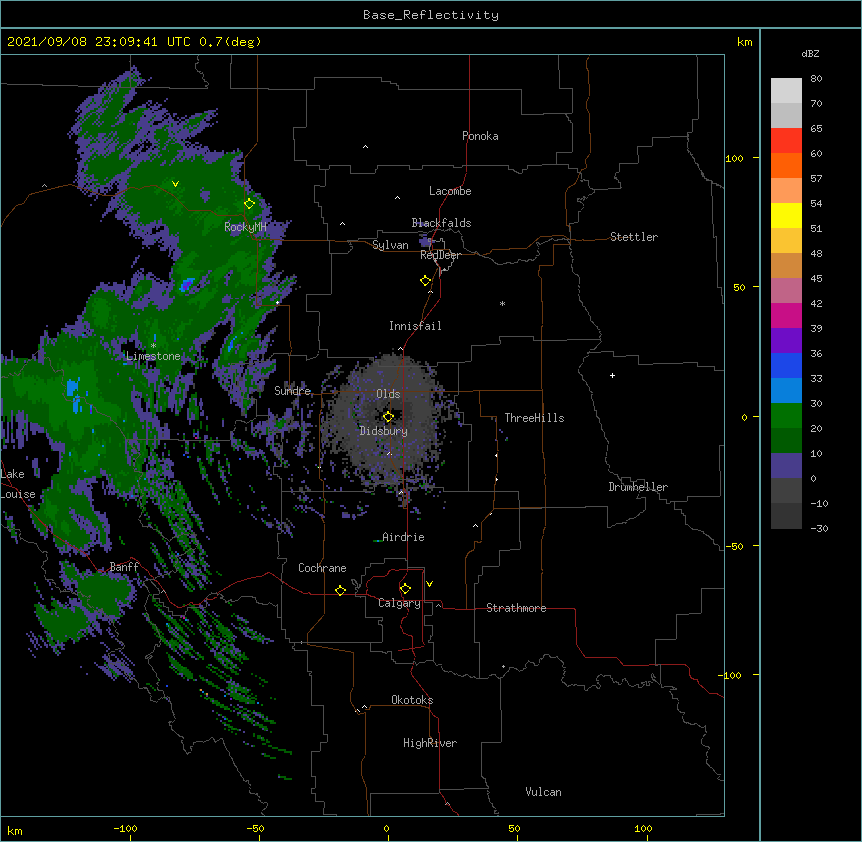This screenshot has height=842, width=862.
Task: Click the km label at top-right of map
Action: [x=745, y=42]
